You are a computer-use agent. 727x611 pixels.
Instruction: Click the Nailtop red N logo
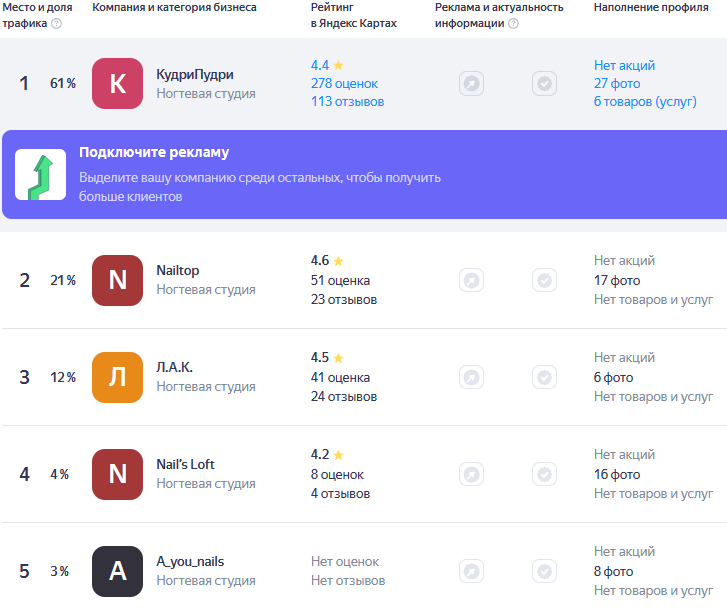(117, 280)
